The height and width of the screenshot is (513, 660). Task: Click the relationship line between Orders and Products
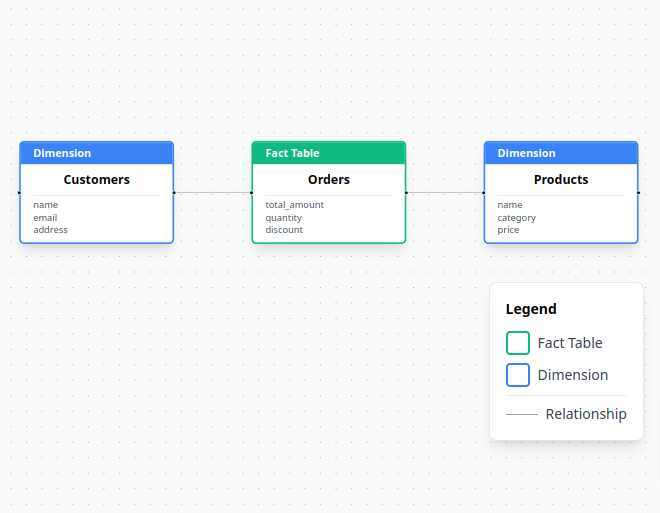(x=445, y=192)
